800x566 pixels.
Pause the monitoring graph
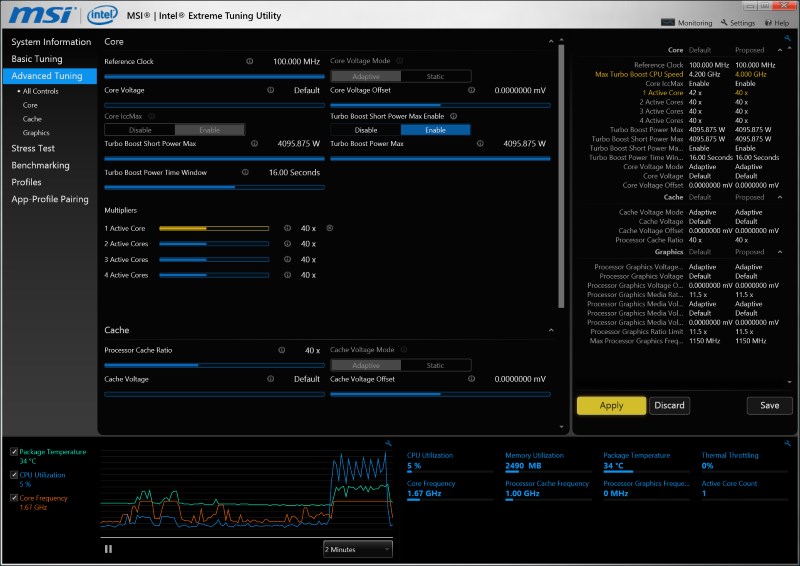point(108,549)
